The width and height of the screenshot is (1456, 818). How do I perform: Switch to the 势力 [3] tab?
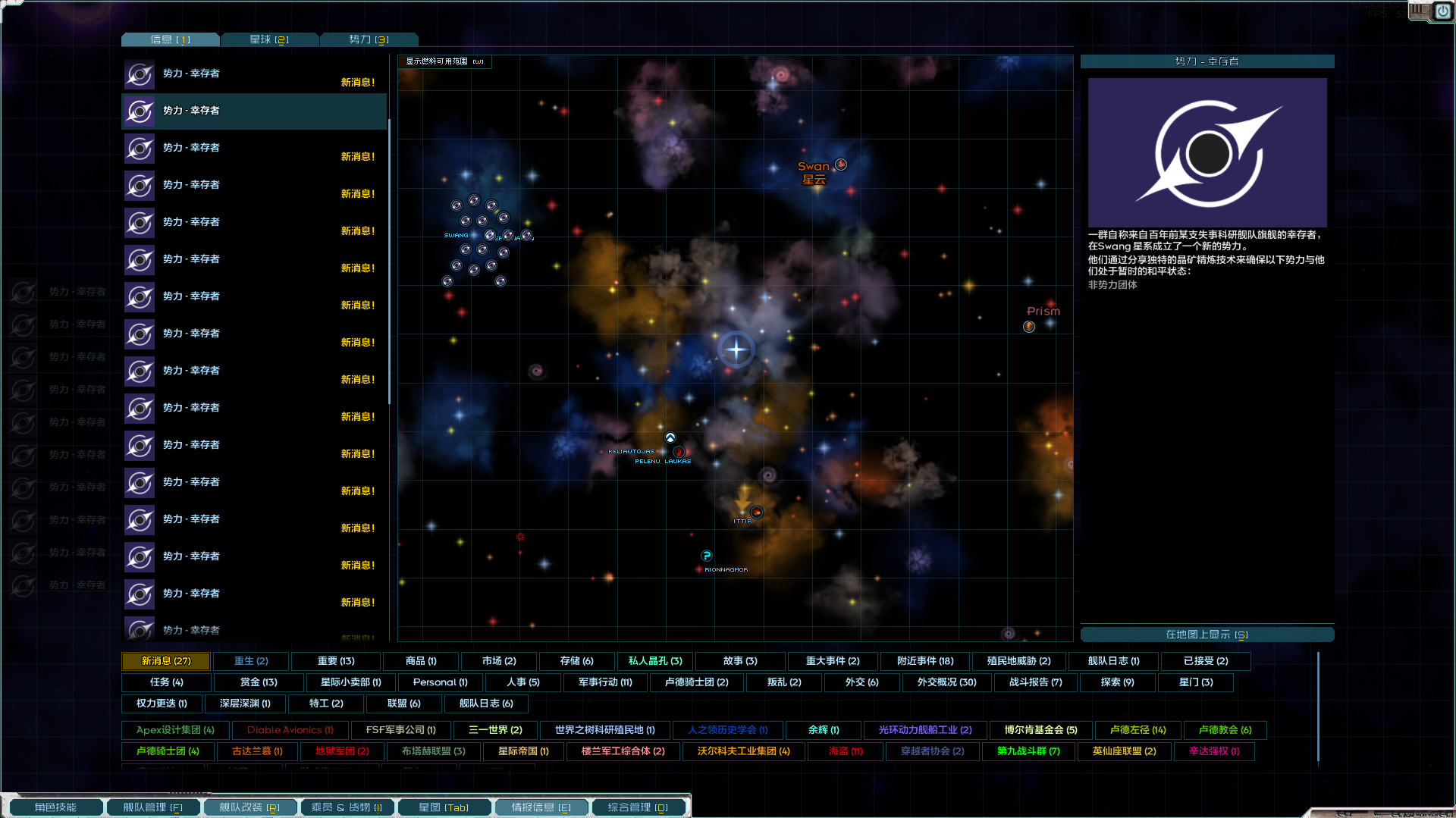tap(369, 39)
